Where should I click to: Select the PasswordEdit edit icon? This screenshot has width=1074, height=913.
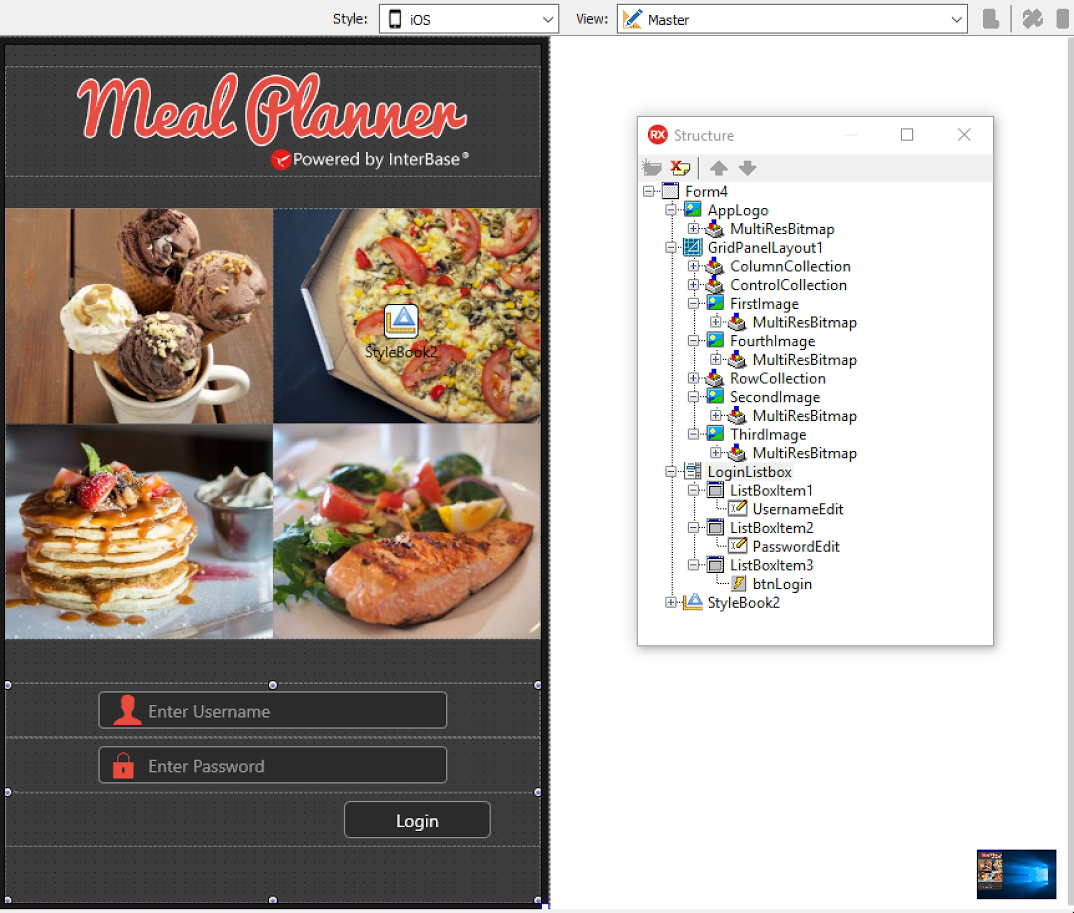738,546
